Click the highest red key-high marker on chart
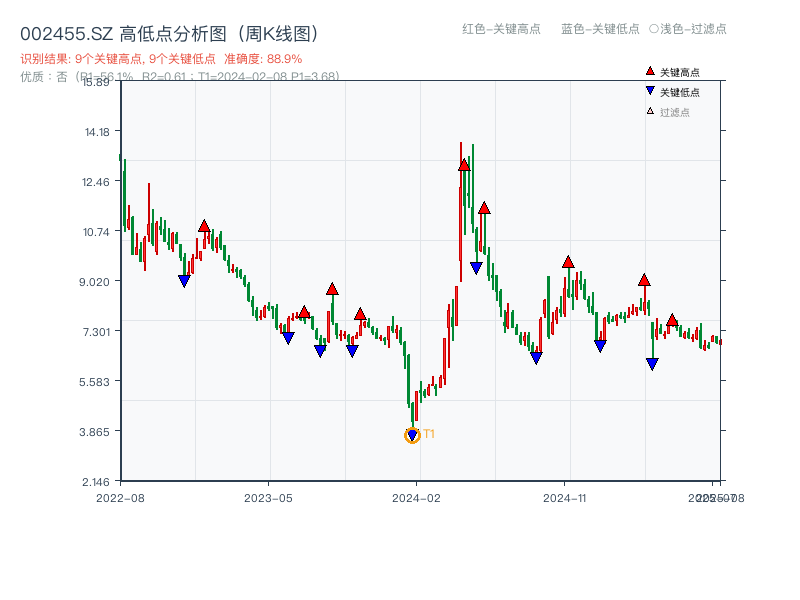Image resolution: width=800 pixels, height=600 pixels. 464,165
